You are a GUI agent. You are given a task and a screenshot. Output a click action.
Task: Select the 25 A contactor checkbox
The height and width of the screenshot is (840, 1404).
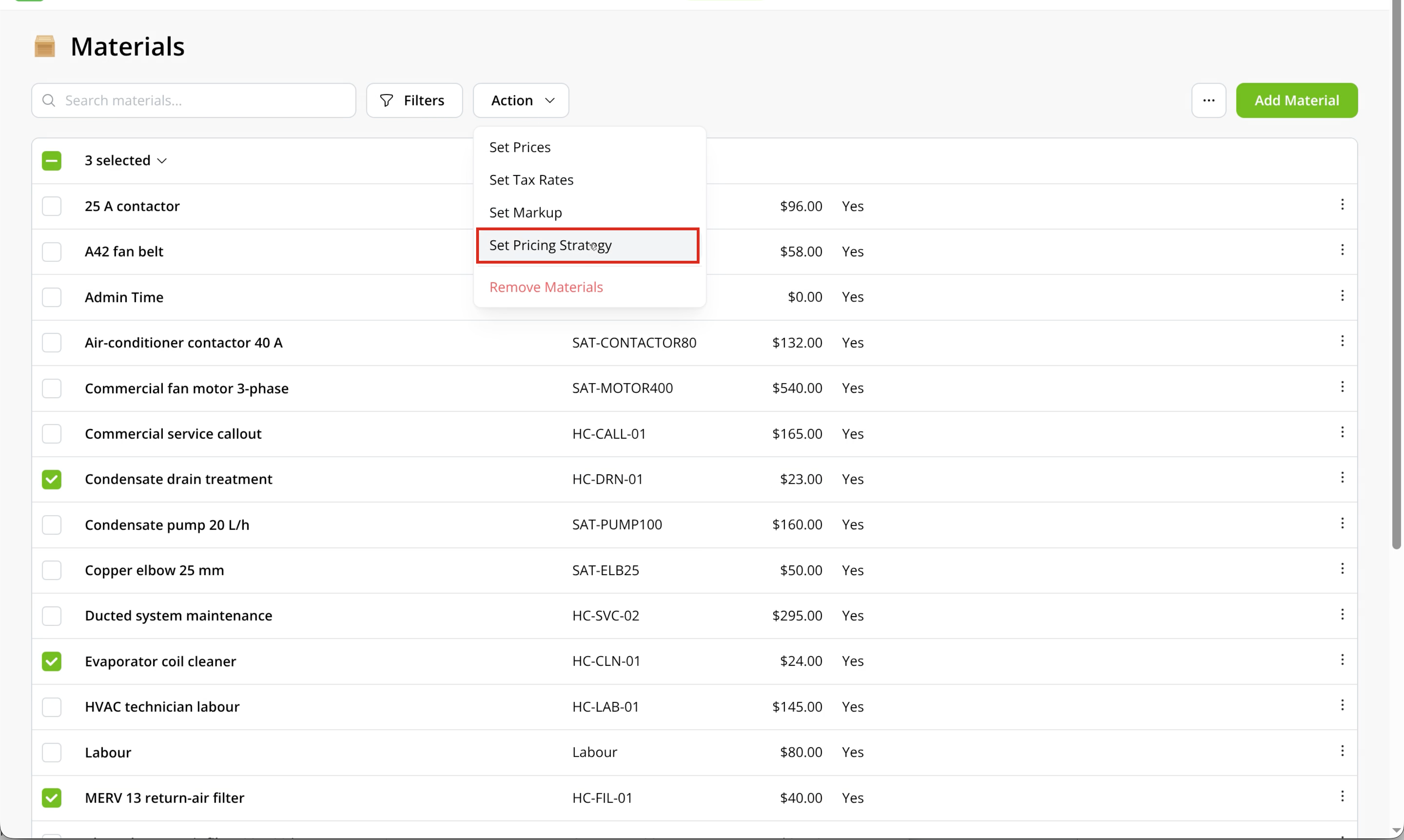coord(52,206)
